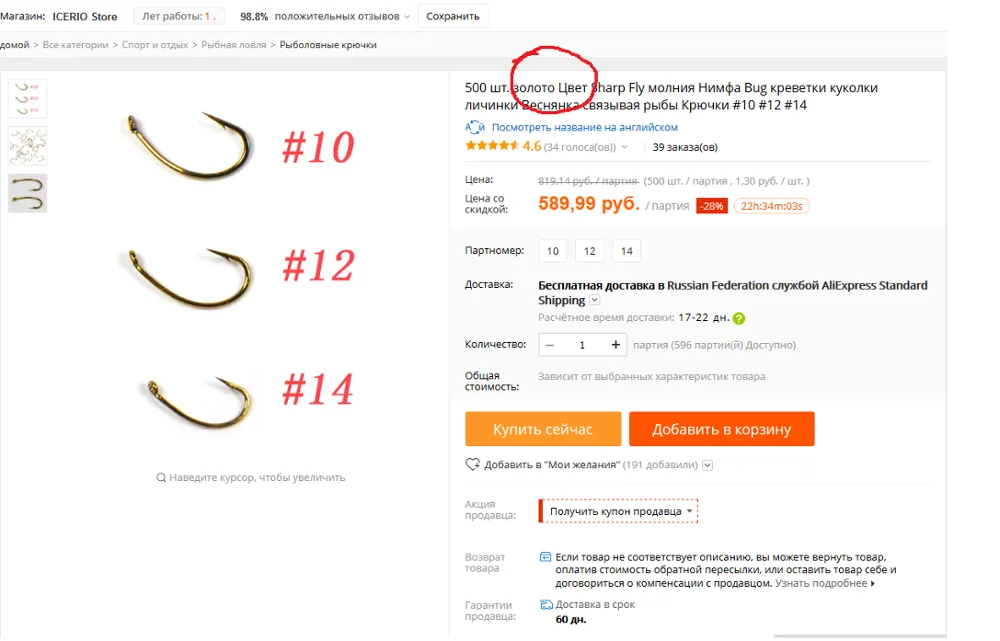The image size is (1000, 641).
Task: Click the magnifier zoom icon under the image
Action: 161,477
